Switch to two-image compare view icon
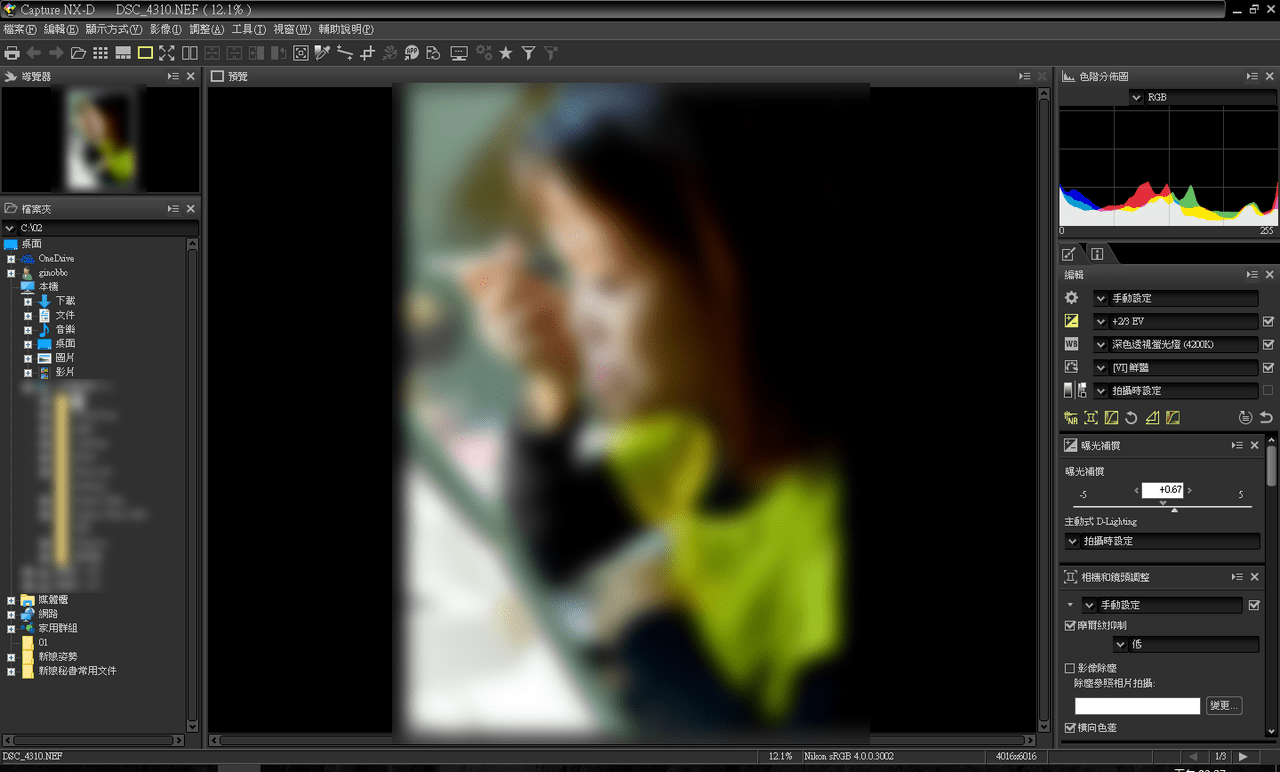The height and width of the screenshot is (772, 1280). (x=190, y=53)
